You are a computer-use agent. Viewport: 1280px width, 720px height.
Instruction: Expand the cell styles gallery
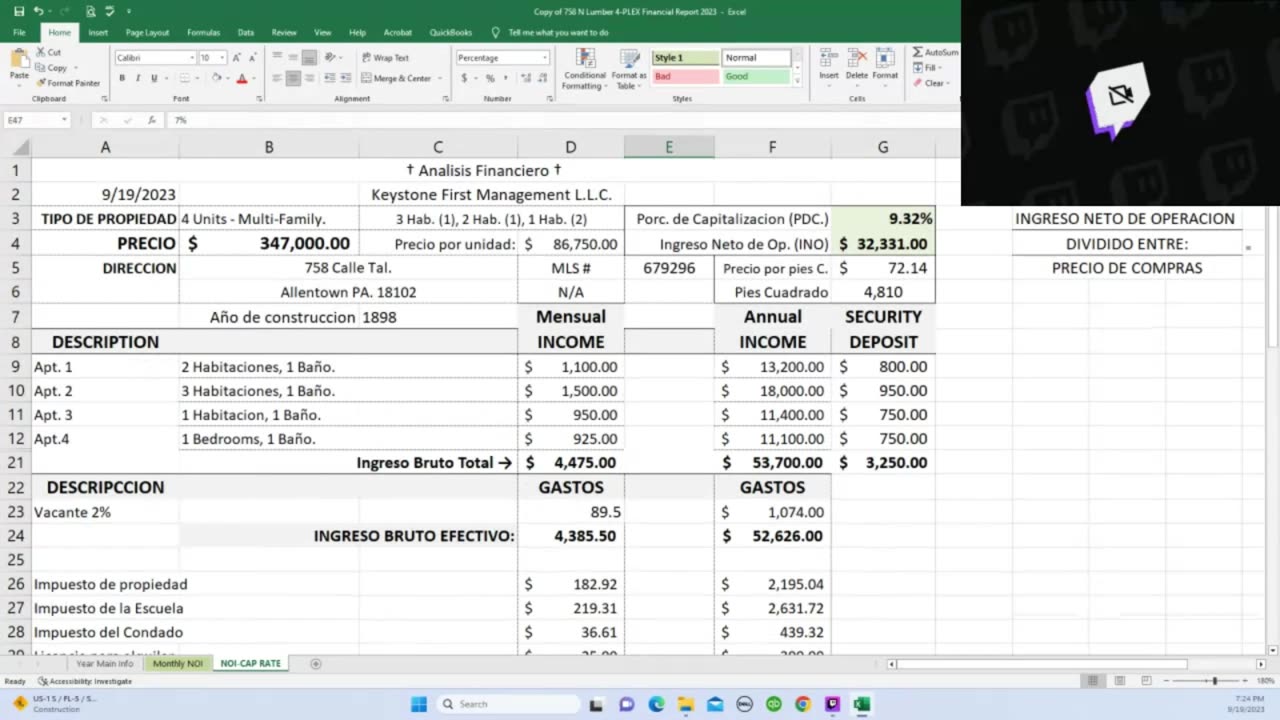click(x=797, y=81)
